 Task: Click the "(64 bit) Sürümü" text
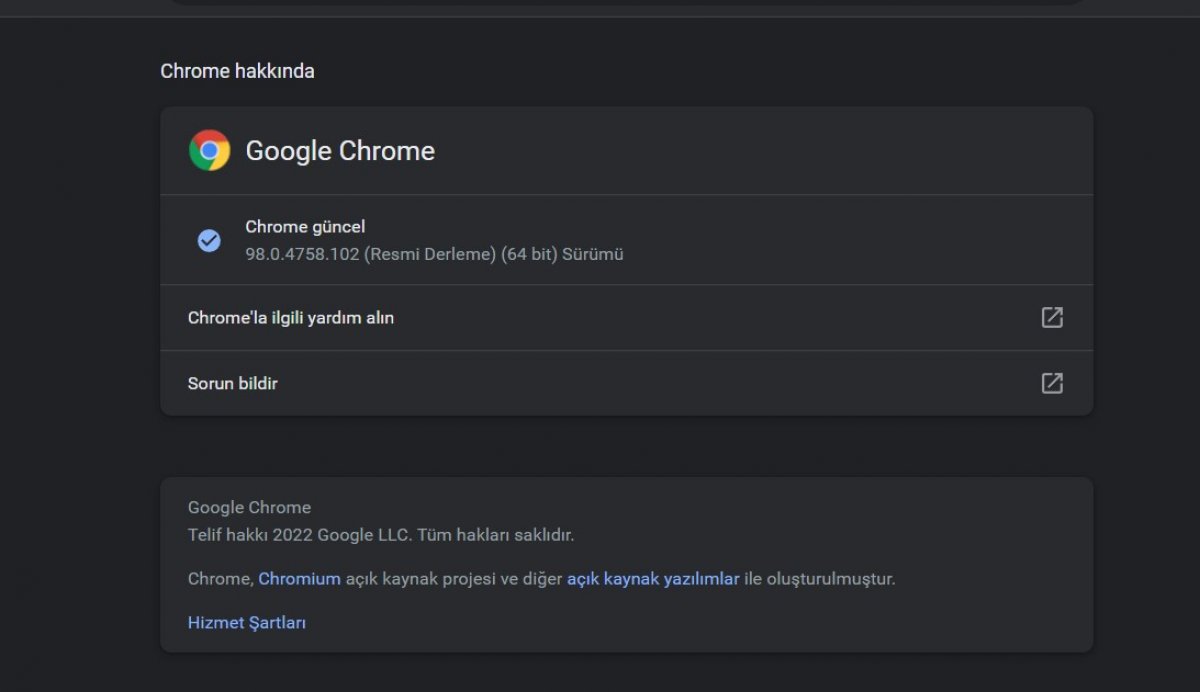[x=563, y=254]
